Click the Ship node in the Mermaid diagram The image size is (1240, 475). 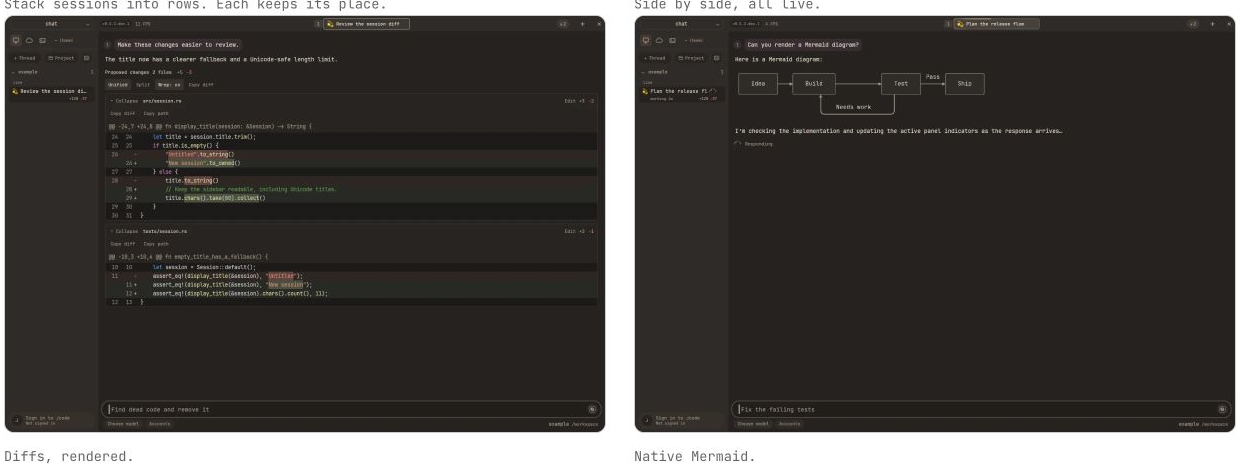click(x=964, y=84)
